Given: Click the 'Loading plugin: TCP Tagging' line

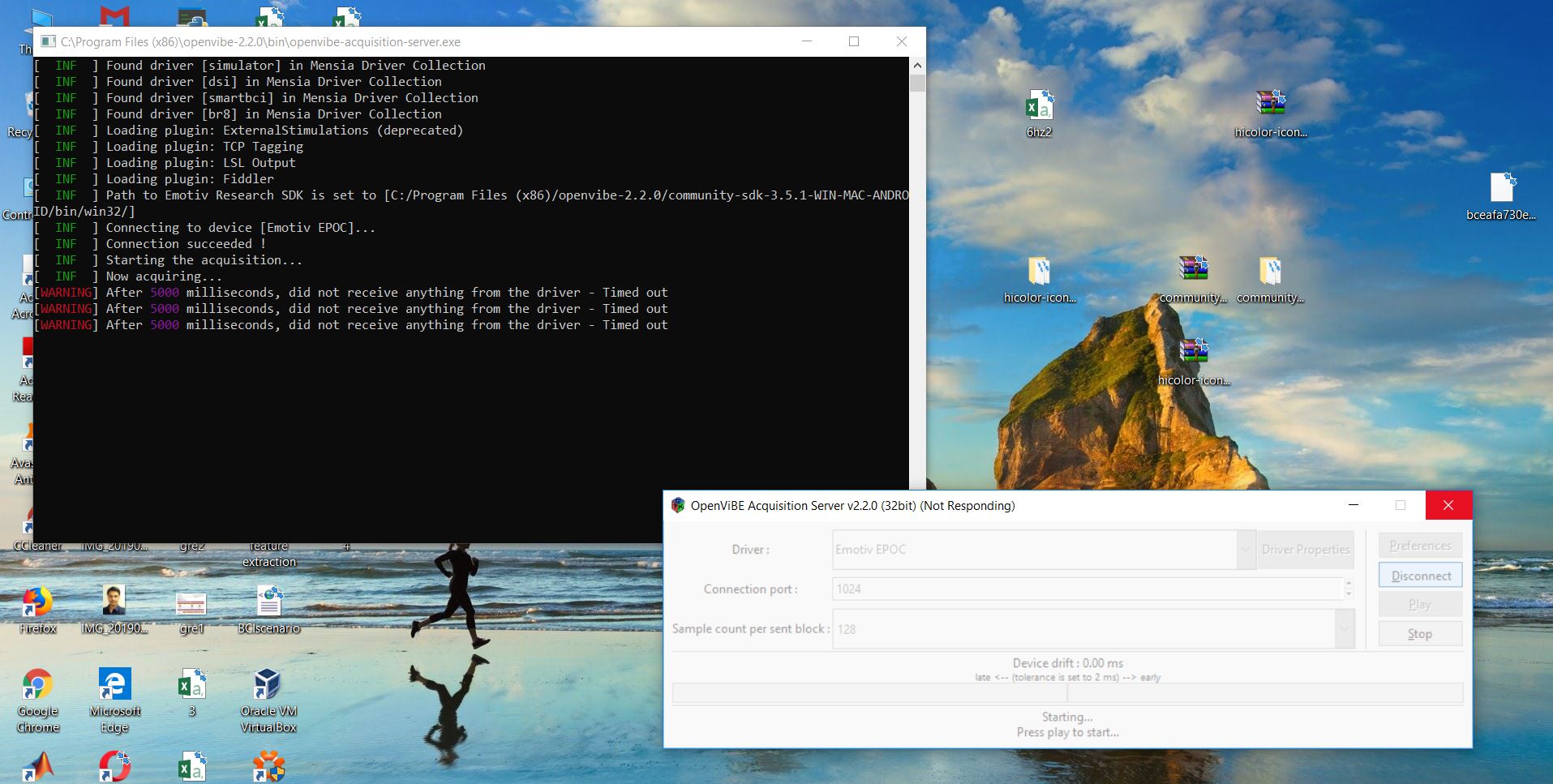Looking at the screenshot, I should [x=204, y=147].
